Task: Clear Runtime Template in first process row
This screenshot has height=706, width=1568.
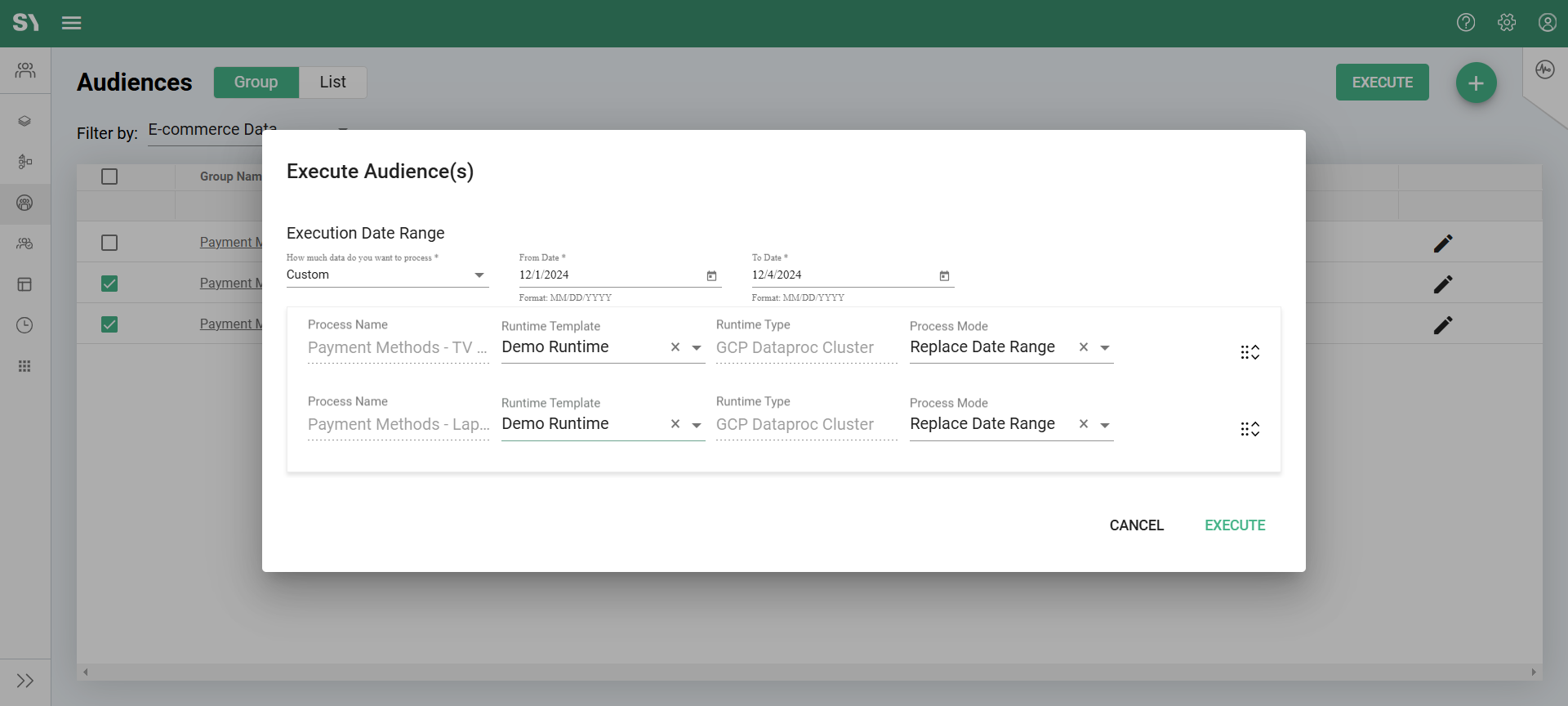Action: pyautogui.click(x=675, y=347)
